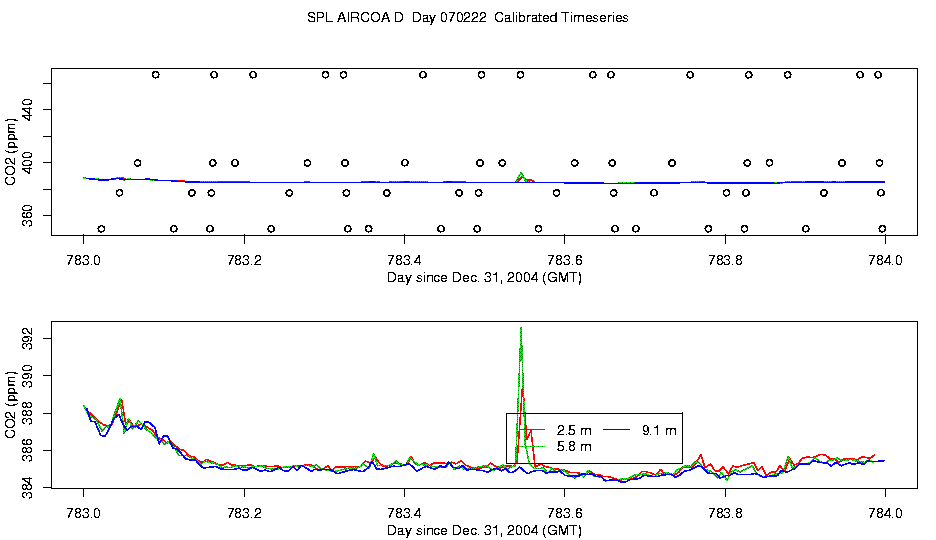Click the '783.2' x-axis tick of top plot

pos(244,260)
